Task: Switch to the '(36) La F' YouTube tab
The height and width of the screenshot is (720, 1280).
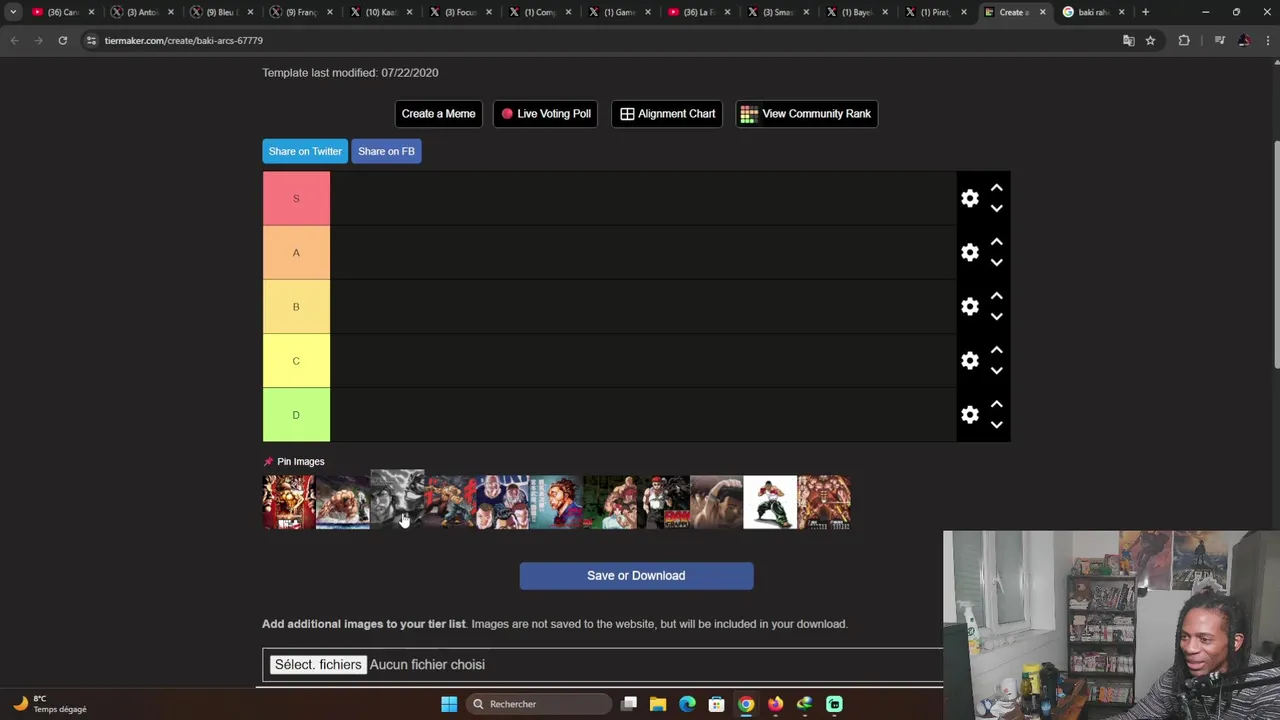Action: pyautogui.click(x=697, y=12)
